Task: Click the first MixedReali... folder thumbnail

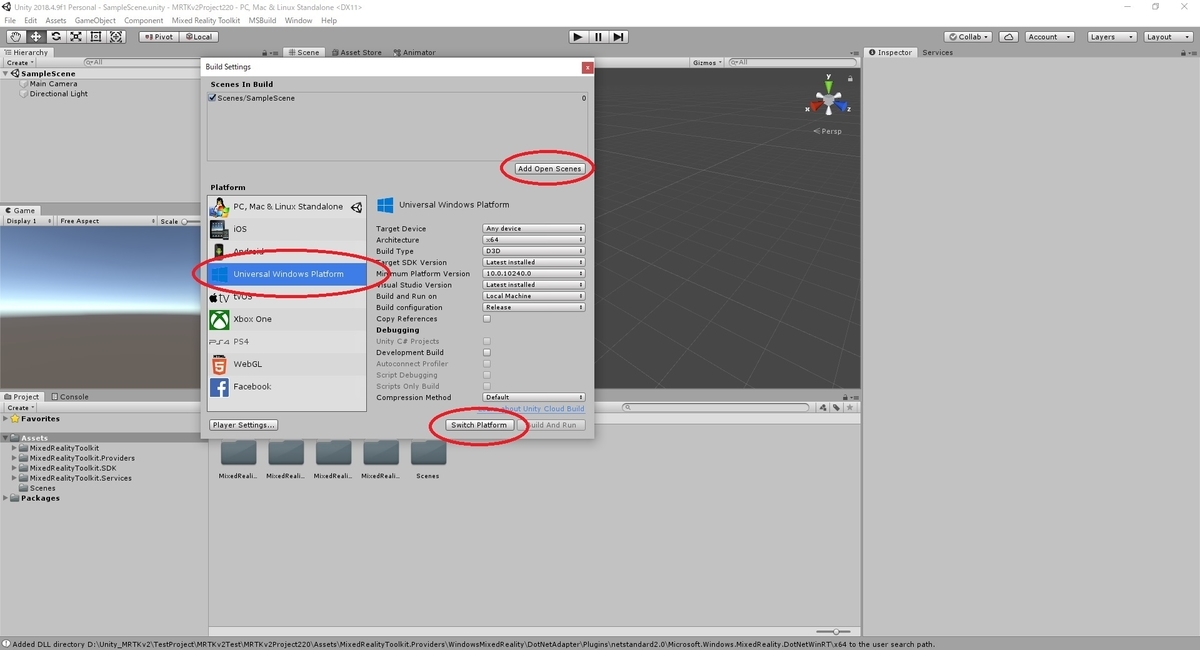Action: point(238,452)
